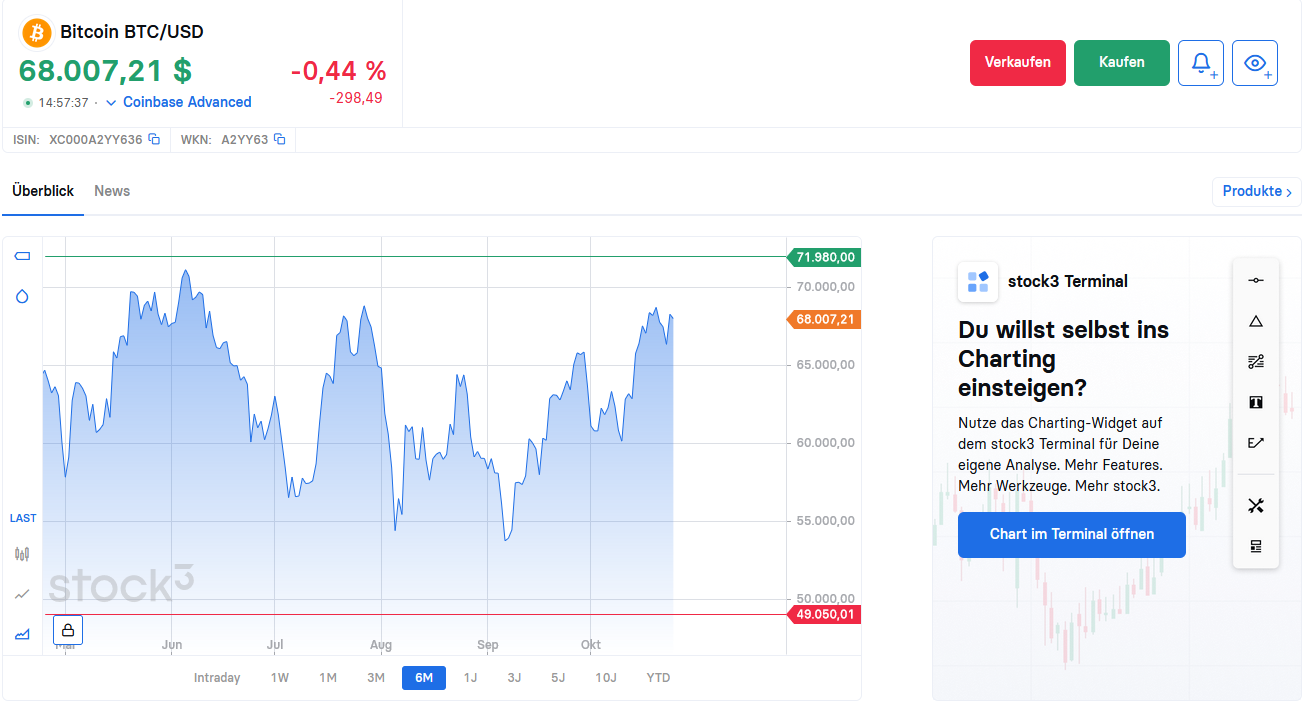The height and width of the screenshot is (704, 1302).
Task: Switch chart to line view
Action: coord(22,594)
